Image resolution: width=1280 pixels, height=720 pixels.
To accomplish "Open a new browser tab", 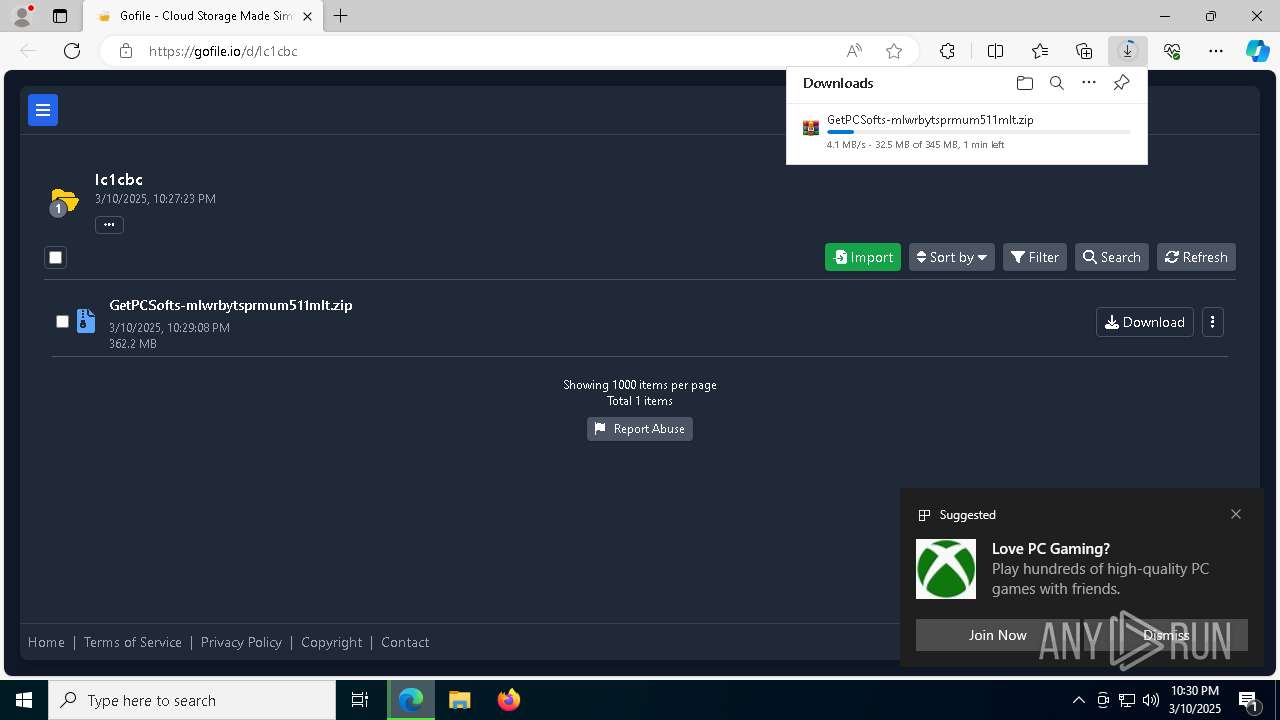I will 341,16.
